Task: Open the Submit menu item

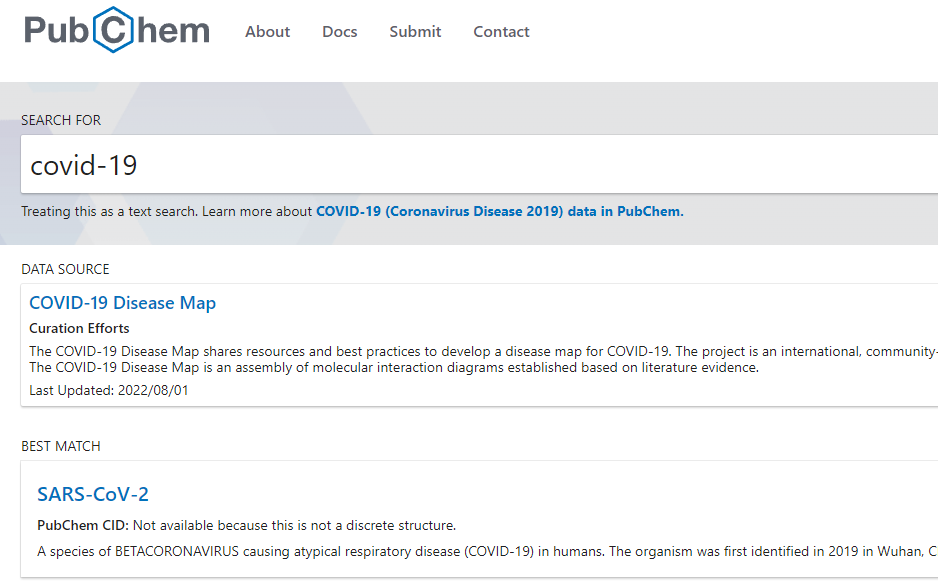Action: [x=415, y=32]
